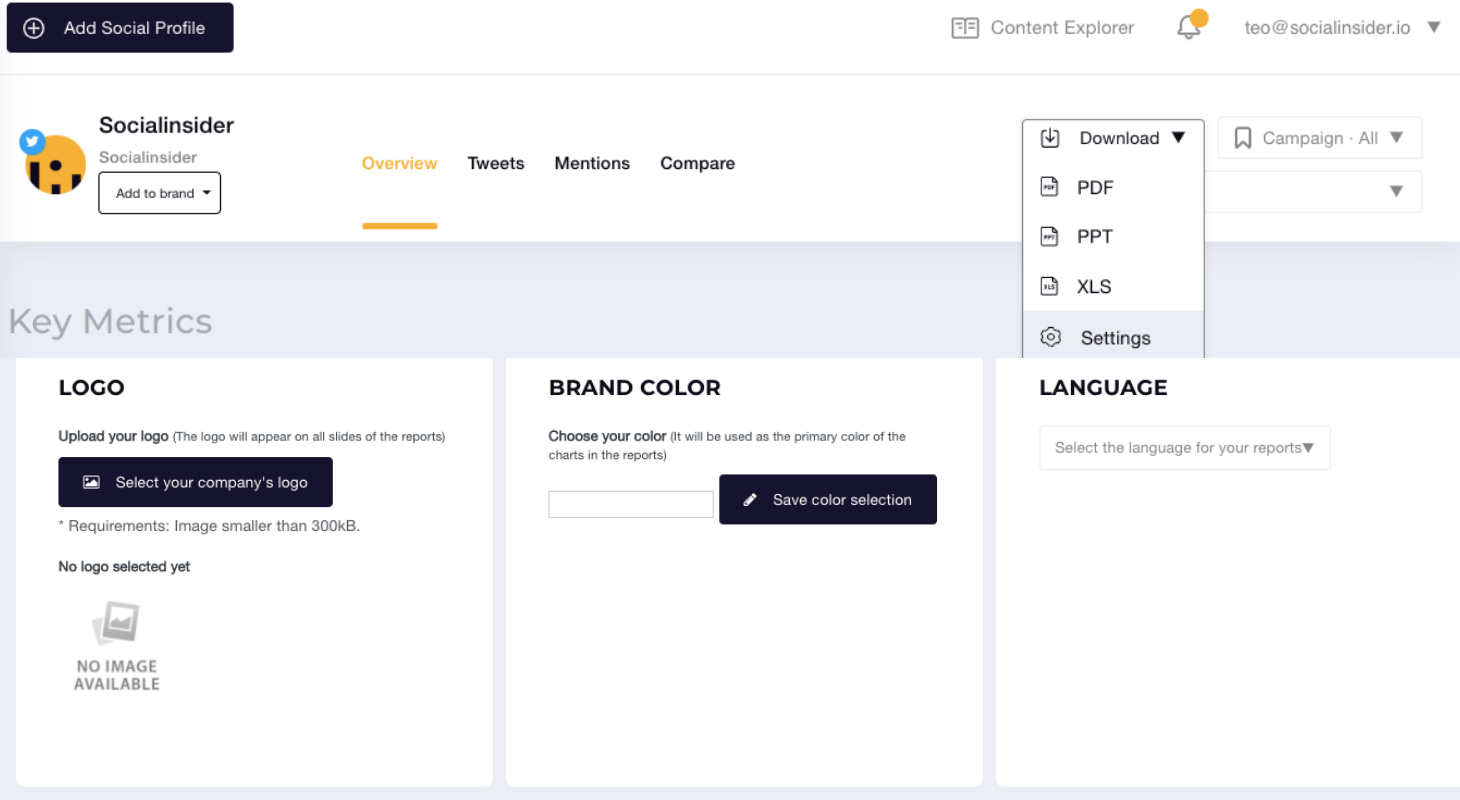Viewport: 1460px width, 800px height.
Task: Click the PPT file icon
Action: coord(1049,237)
